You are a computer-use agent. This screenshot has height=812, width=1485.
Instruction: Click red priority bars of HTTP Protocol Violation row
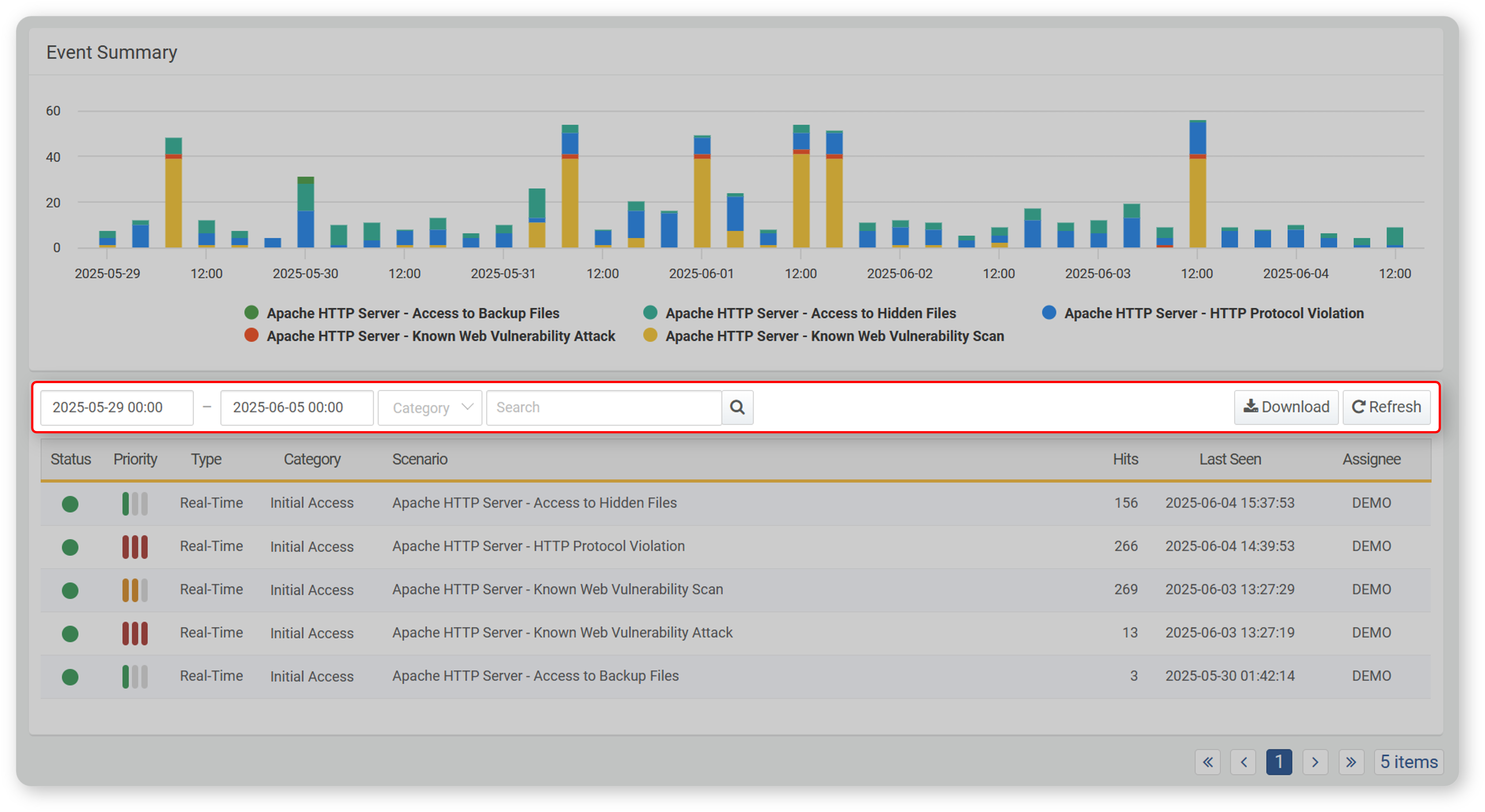[x=135, y=547]
